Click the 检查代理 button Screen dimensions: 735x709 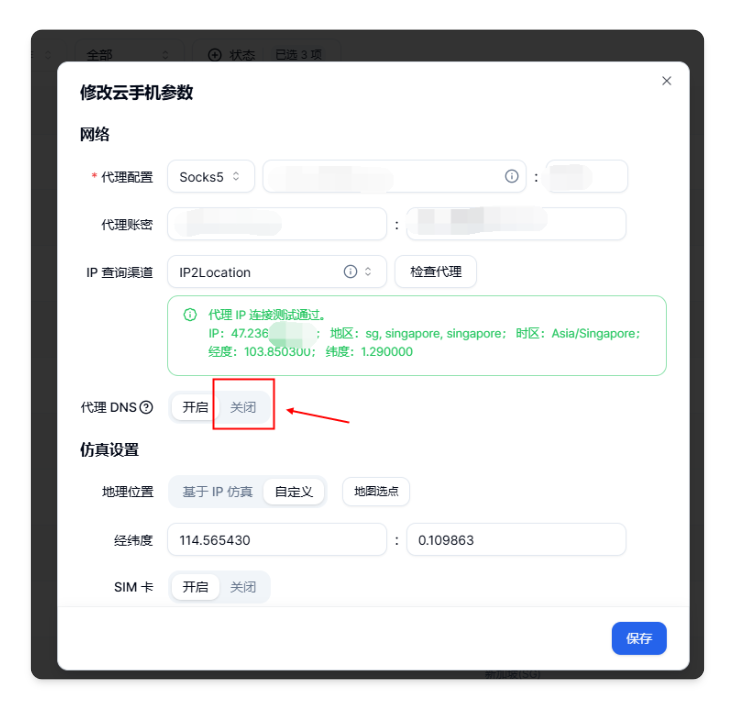tap(435, 271)
